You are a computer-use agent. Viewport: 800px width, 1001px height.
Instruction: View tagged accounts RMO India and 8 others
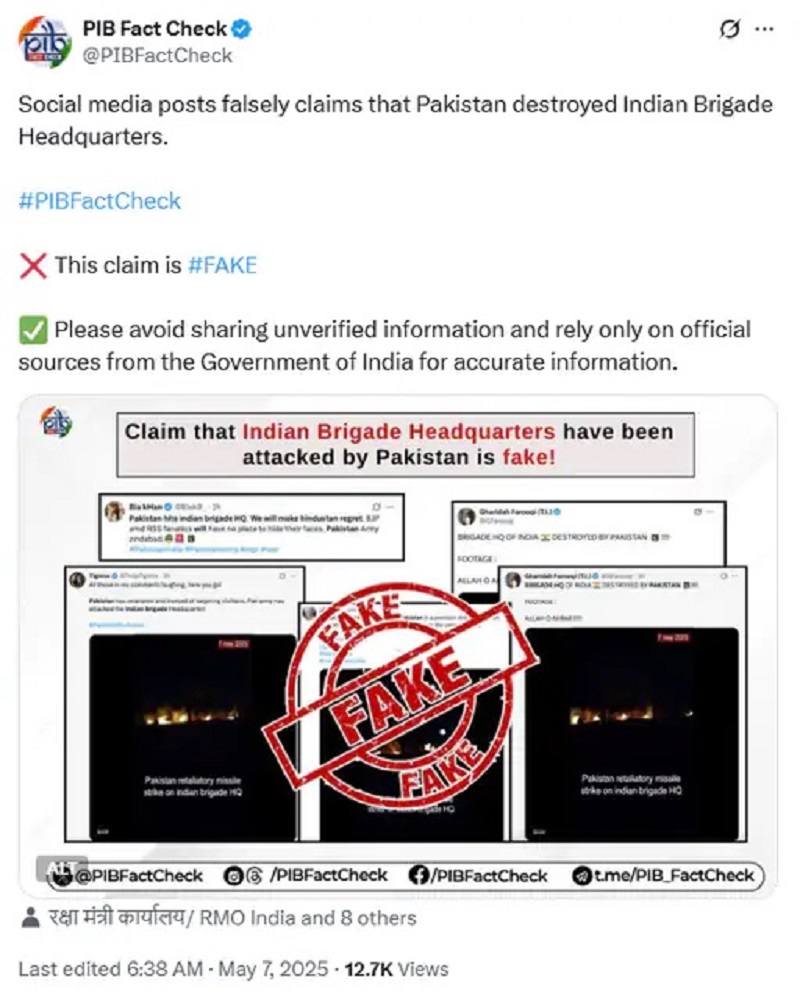coord(232,918)
